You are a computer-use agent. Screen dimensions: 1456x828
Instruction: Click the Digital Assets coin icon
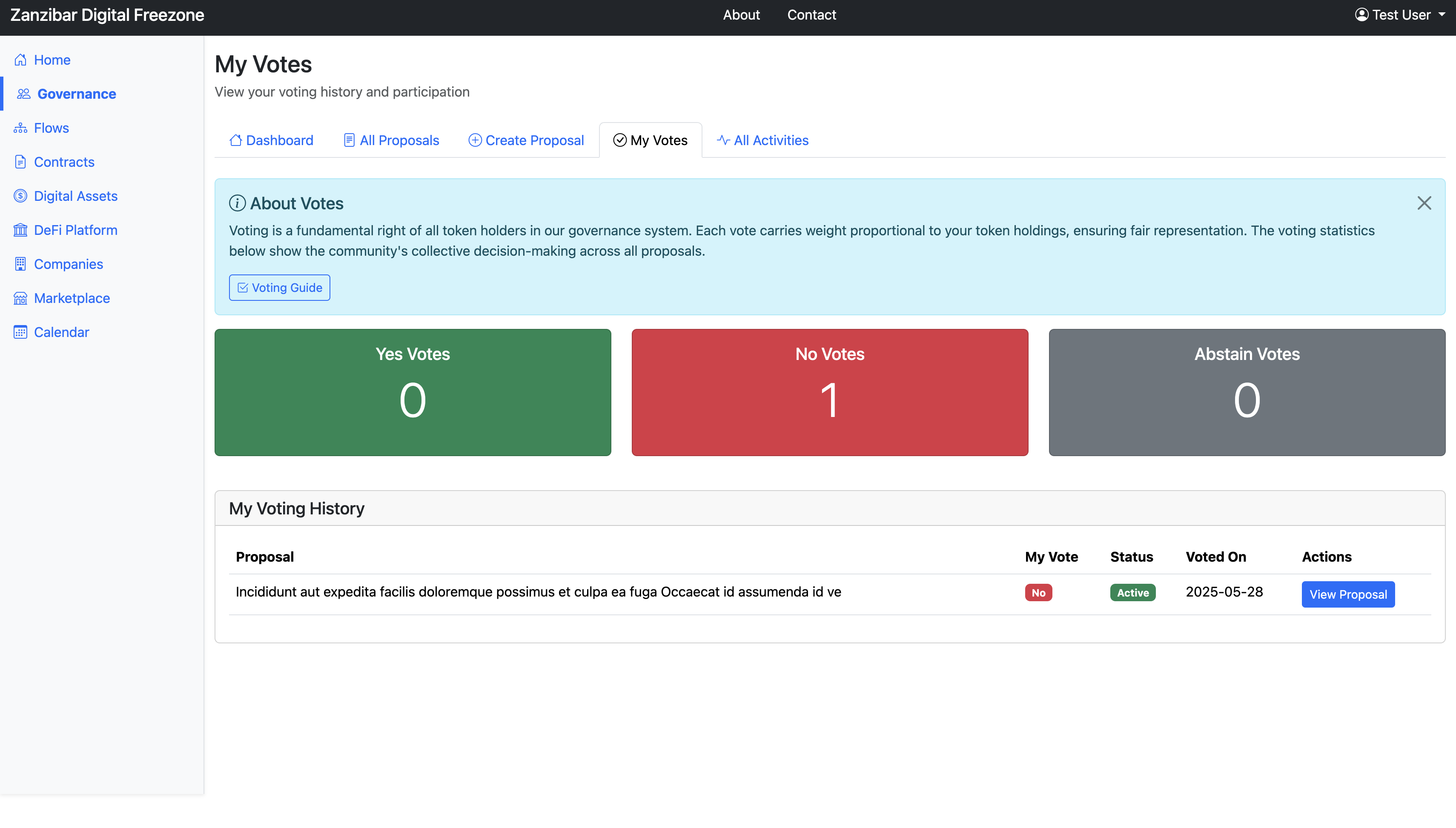coord(20,196)
